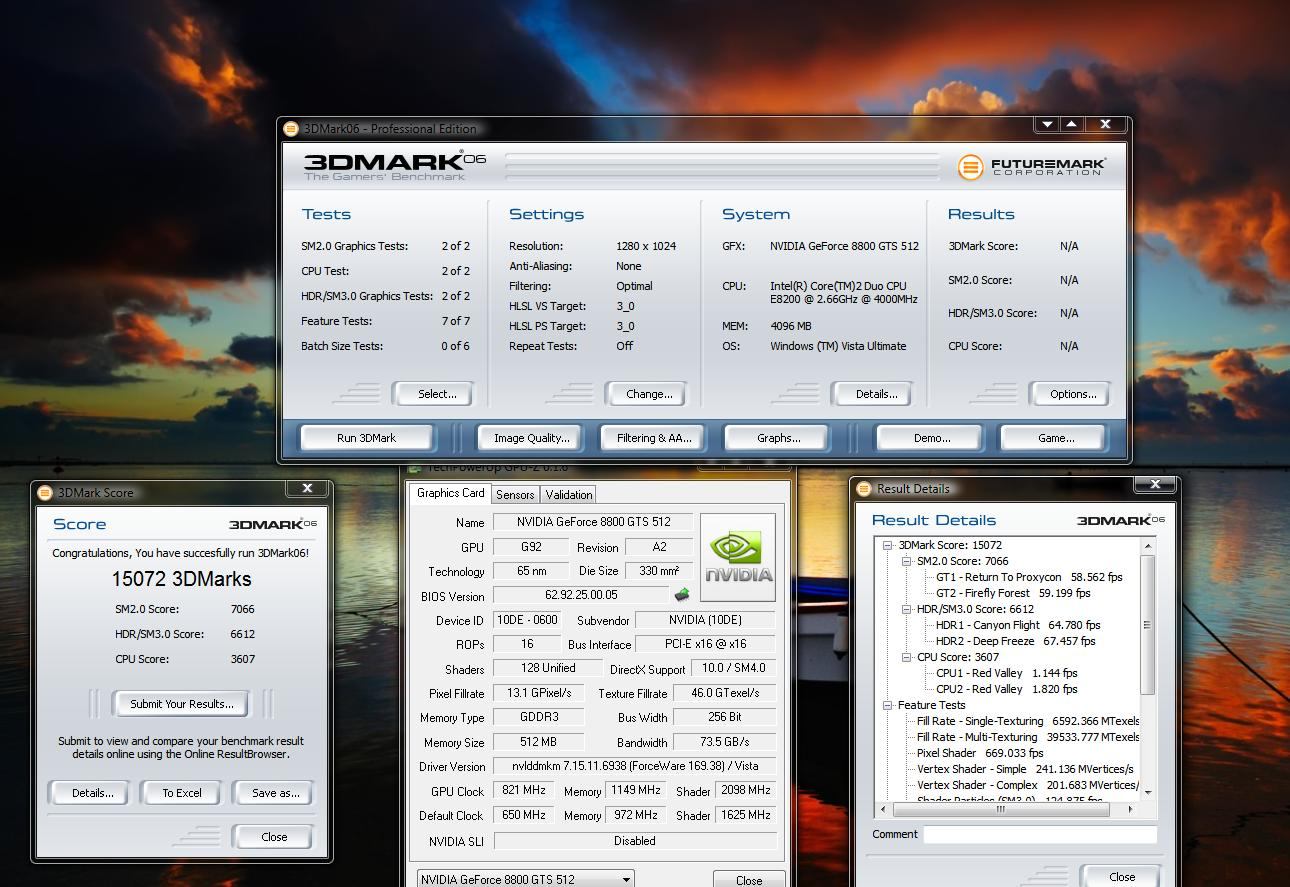Click the Save as... button
Viewport: 1290px width, 887px height.
pos(275,793)
